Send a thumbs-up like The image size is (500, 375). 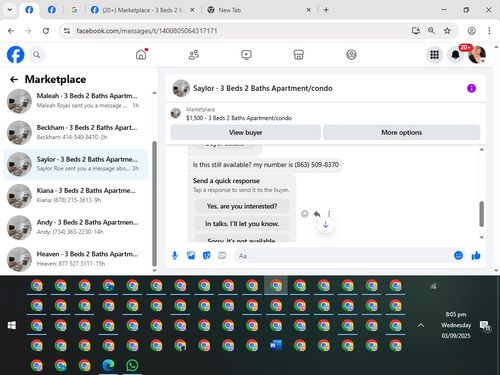pos(476,256)
